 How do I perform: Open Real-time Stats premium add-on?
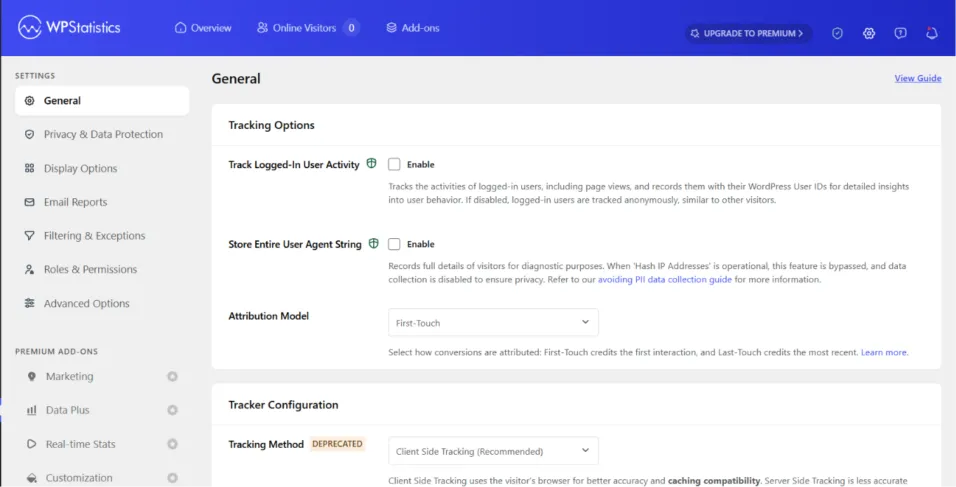tap(102, 444)
